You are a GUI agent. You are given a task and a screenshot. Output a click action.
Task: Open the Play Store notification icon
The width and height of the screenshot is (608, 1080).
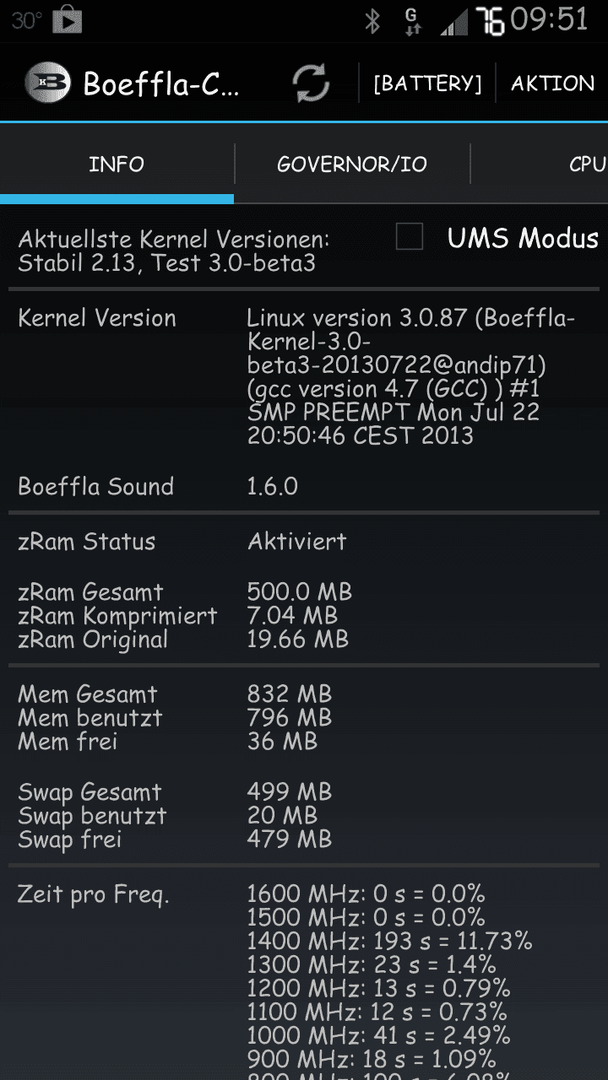tap(67, 20)
